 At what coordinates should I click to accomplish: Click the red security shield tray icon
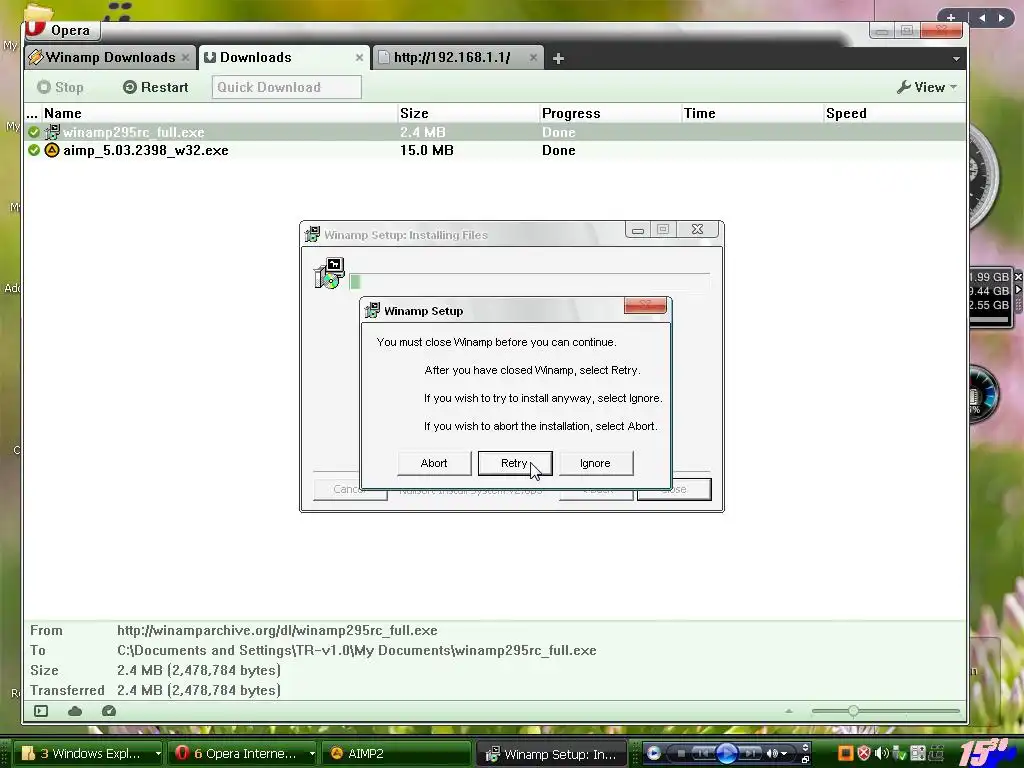[863, 753]
